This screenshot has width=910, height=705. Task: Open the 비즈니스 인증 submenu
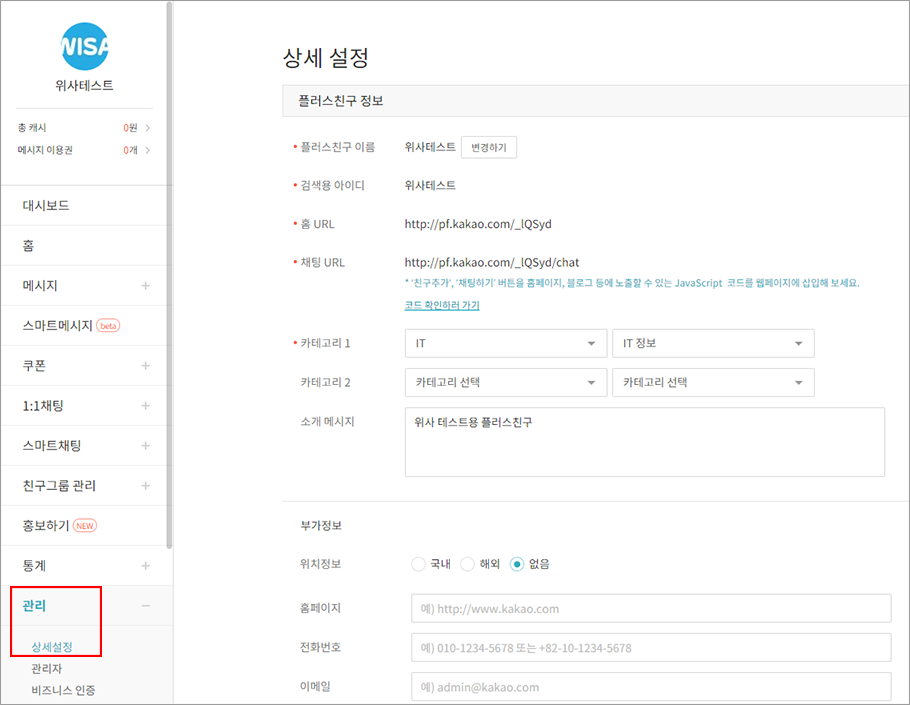point(63,690)
